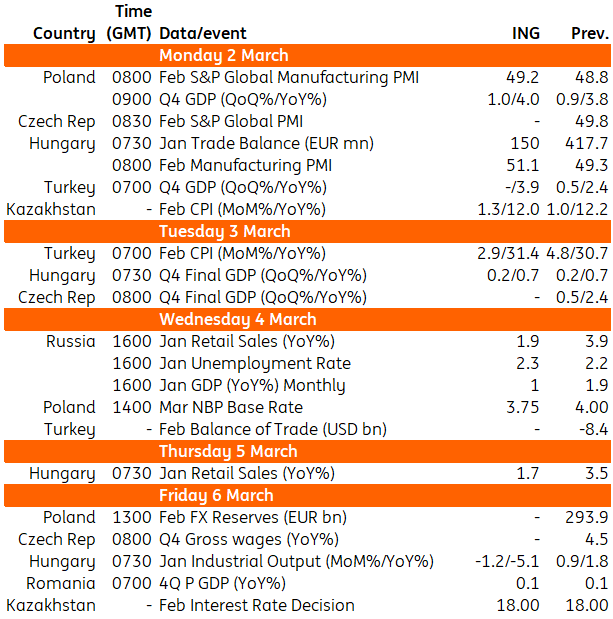Image resolution: width=613 pixels, height=619 pixels.
Task: Click the Tuesday 3 March banner
Action: point(307,231)
